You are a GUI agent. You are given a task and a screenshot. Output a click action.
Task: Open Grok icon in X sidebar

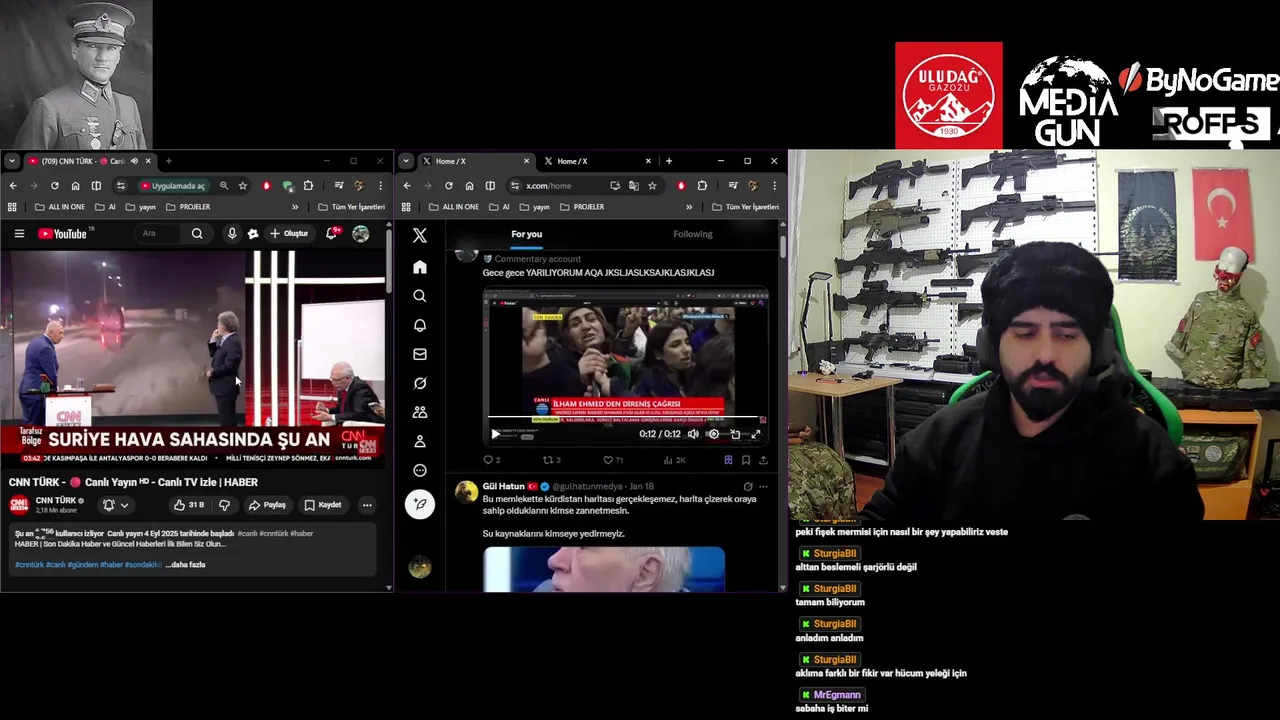[420, 383]
